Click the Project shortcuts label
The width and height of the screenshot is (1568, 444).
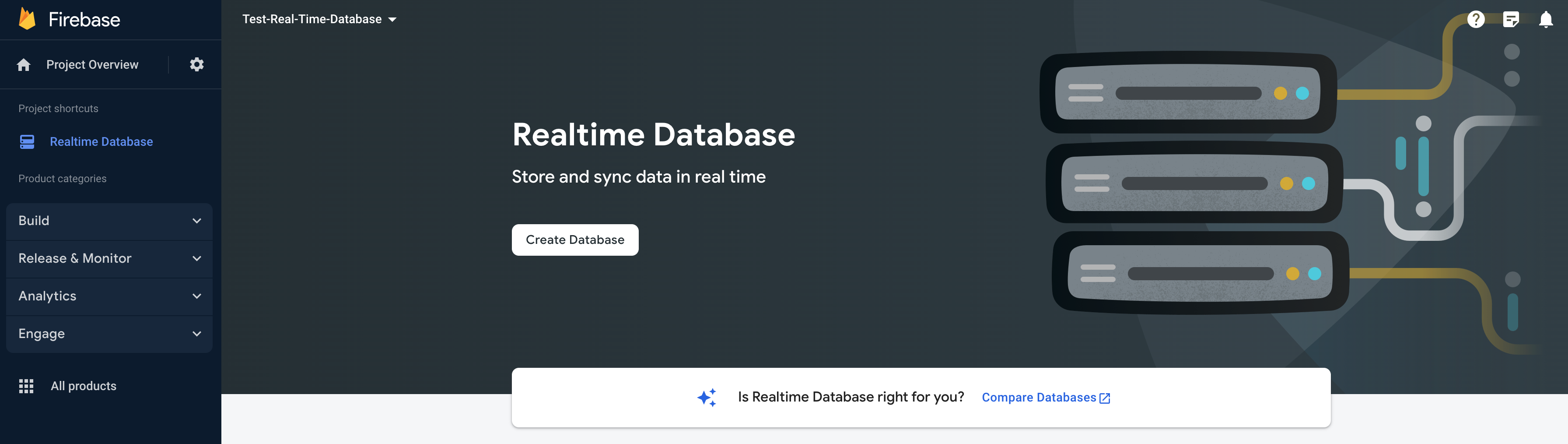[x=59, y=109]
